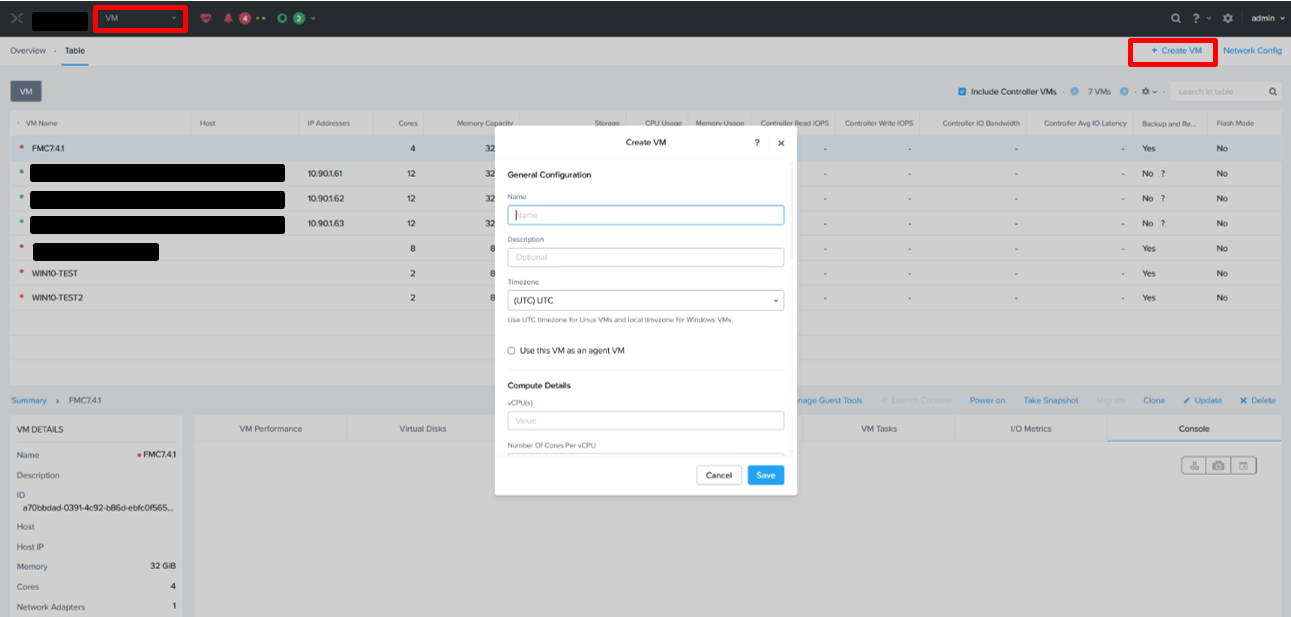Open the Network Config link
This screenshot has width=1291, height=617.
(x=1252, y=50)
